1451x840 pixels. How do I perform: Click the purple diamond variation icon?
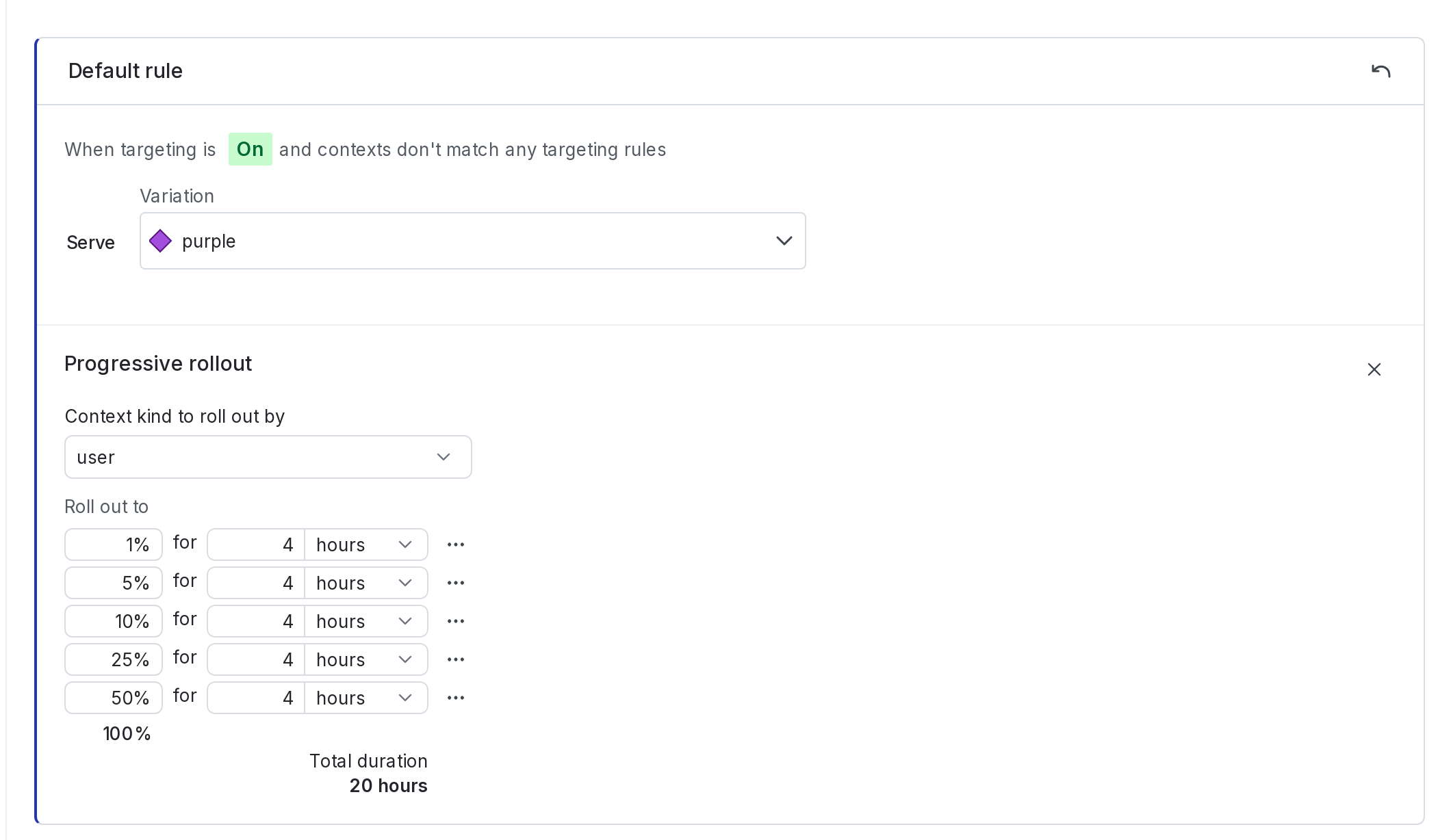(160, 241)
